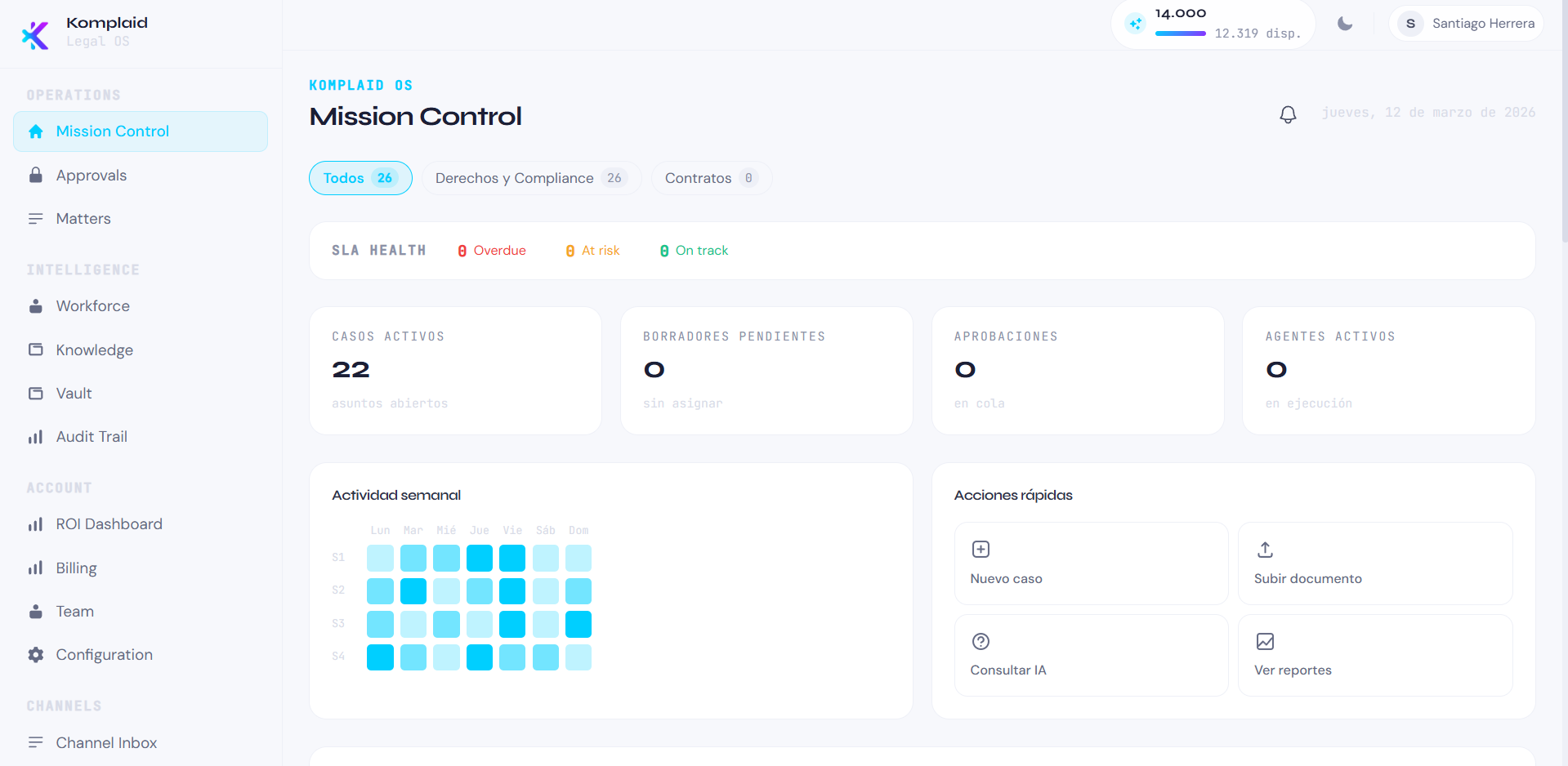Click the Workforce person icon

36,306
